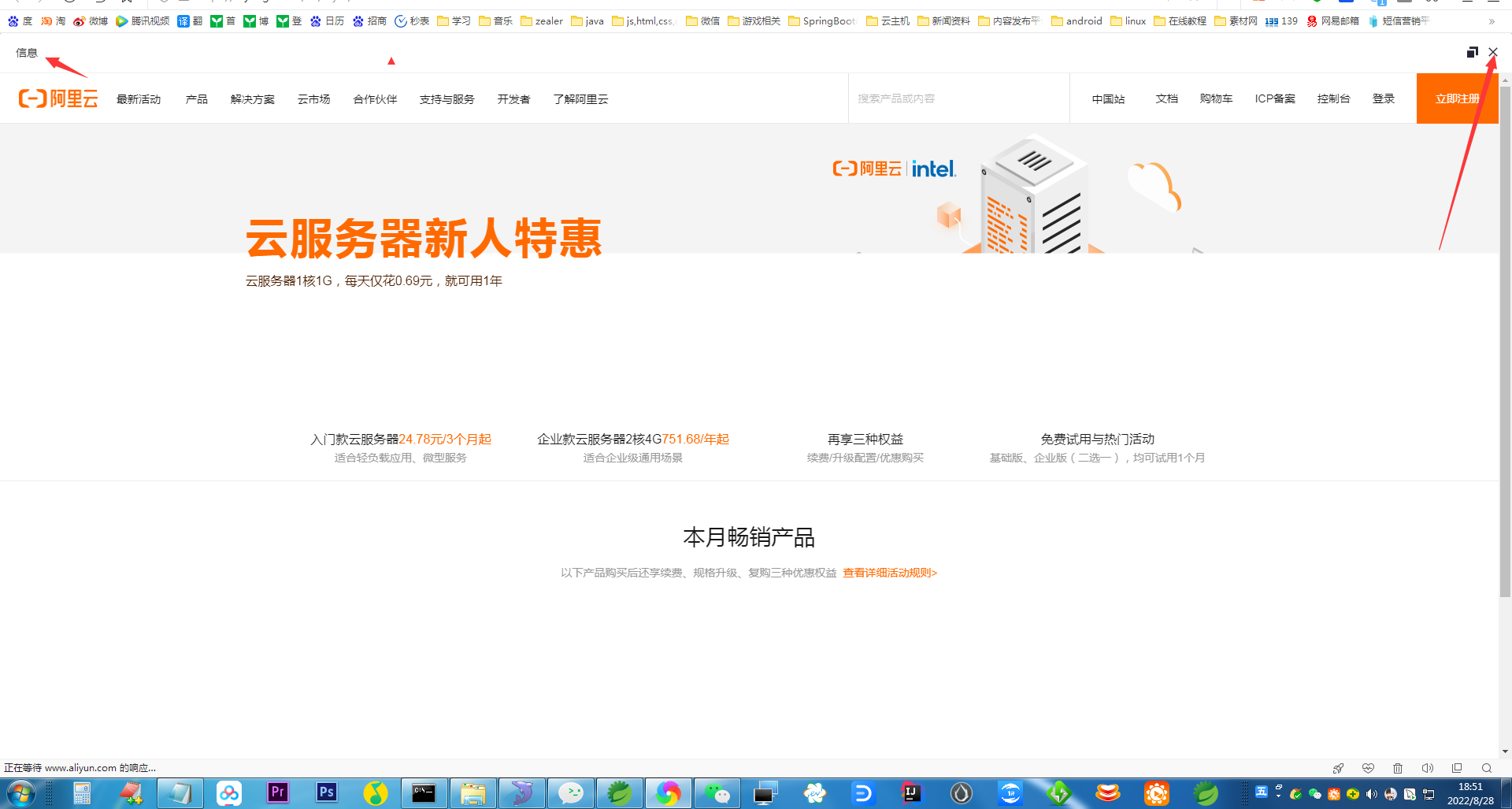Click the restore window icon of the 信息 dialog
Viewport: 1512px width, 809px height.
(1472, 52)
